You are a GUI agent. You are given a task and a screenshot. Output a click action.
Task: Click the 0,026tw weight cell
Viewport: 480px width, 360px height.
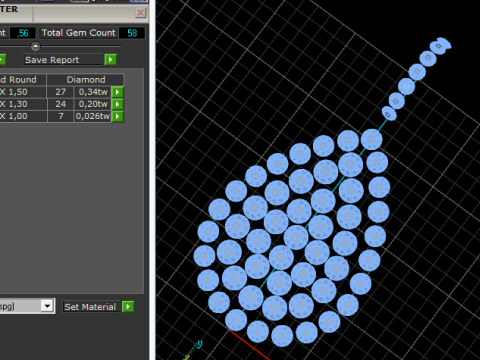(x=93, y=116)
